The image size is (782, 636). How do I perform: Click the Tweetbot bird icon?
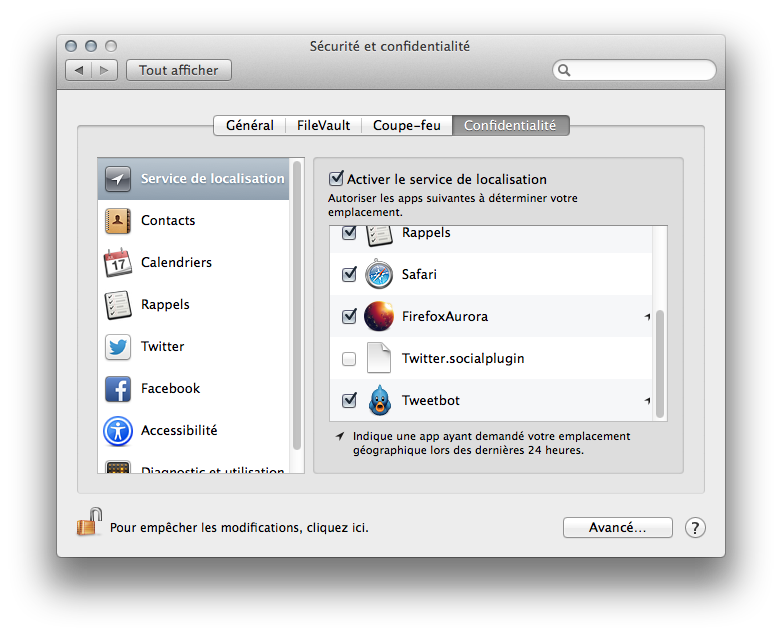tap(380, 400)
